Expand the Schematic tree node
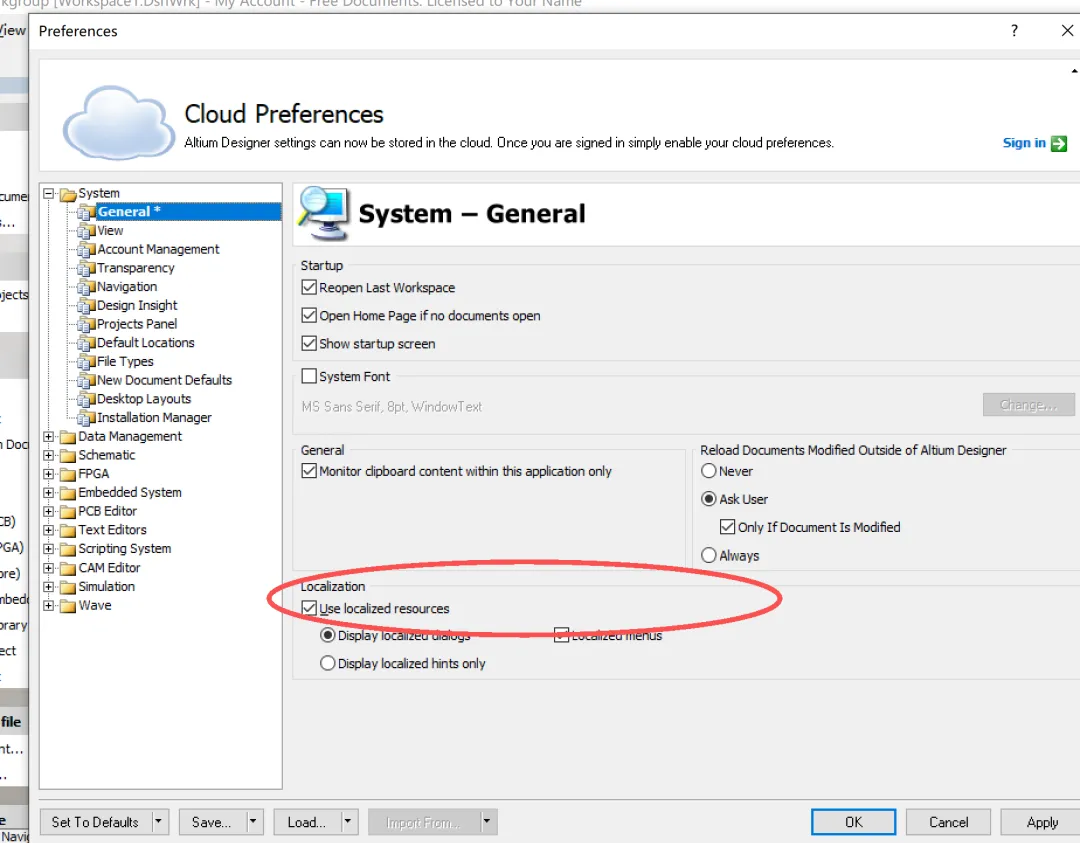This screenshot has height=843, width=1080. [x=48, y=455]
